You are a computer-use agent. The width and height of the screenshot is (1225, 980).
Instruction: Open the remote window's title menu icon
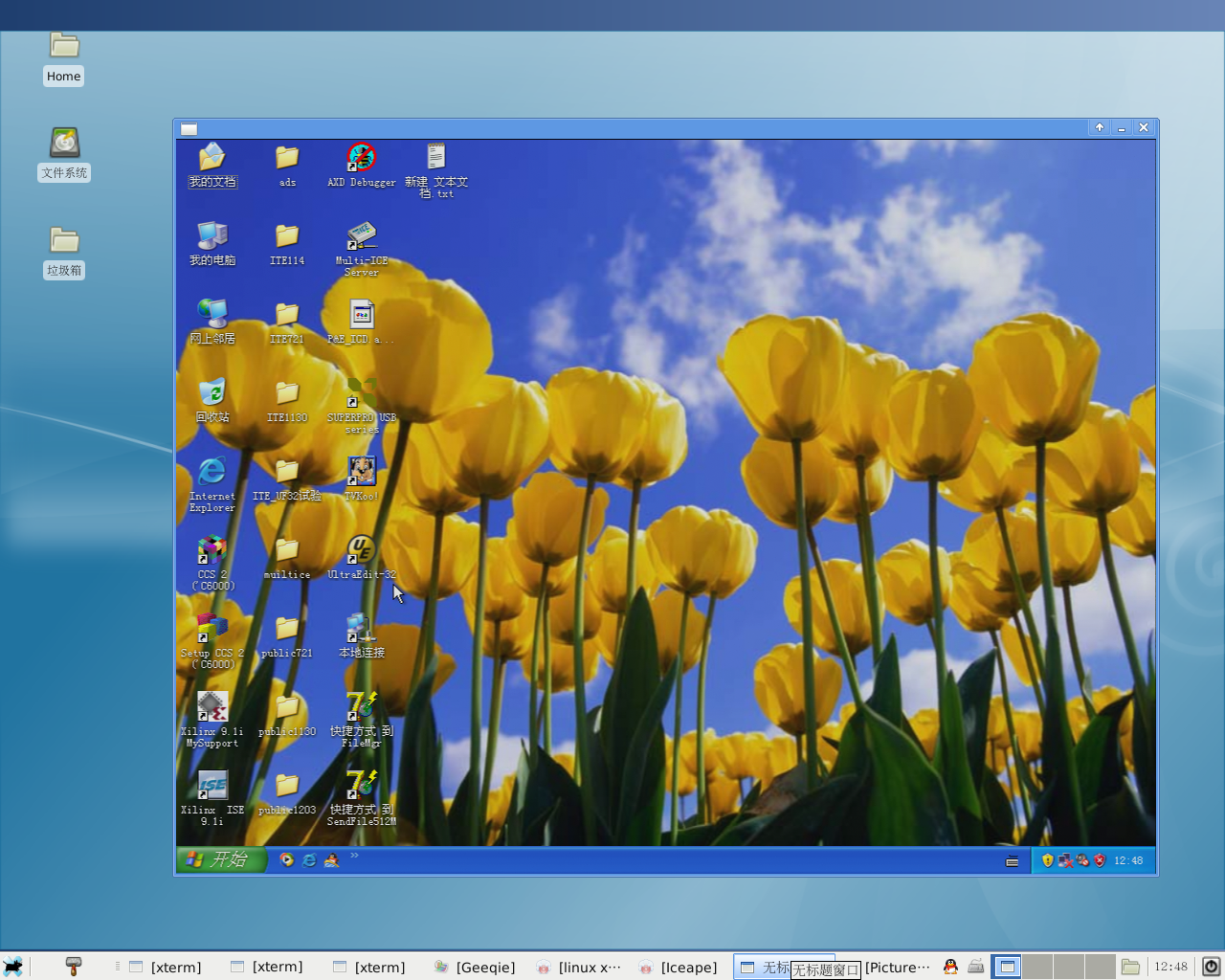pyautogui.click(x=189, y=129)
